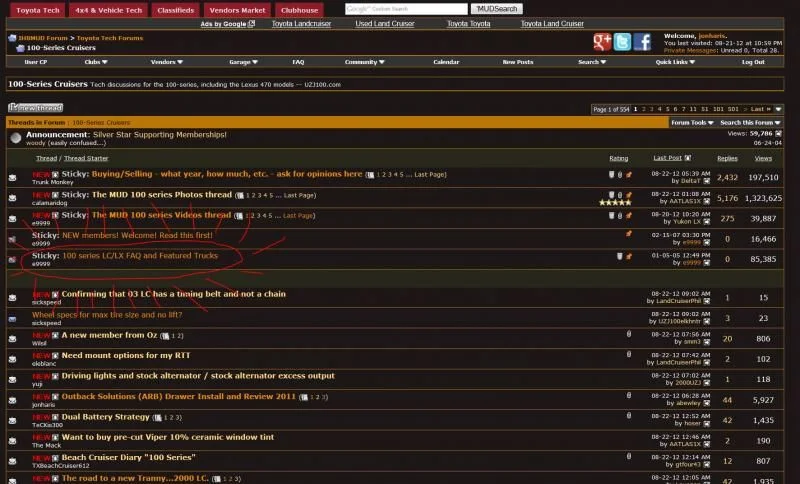Expand the Vendors dropdown menu
Image resolution: width=800 pixels, height=484 pixels.
coord(166,62)
